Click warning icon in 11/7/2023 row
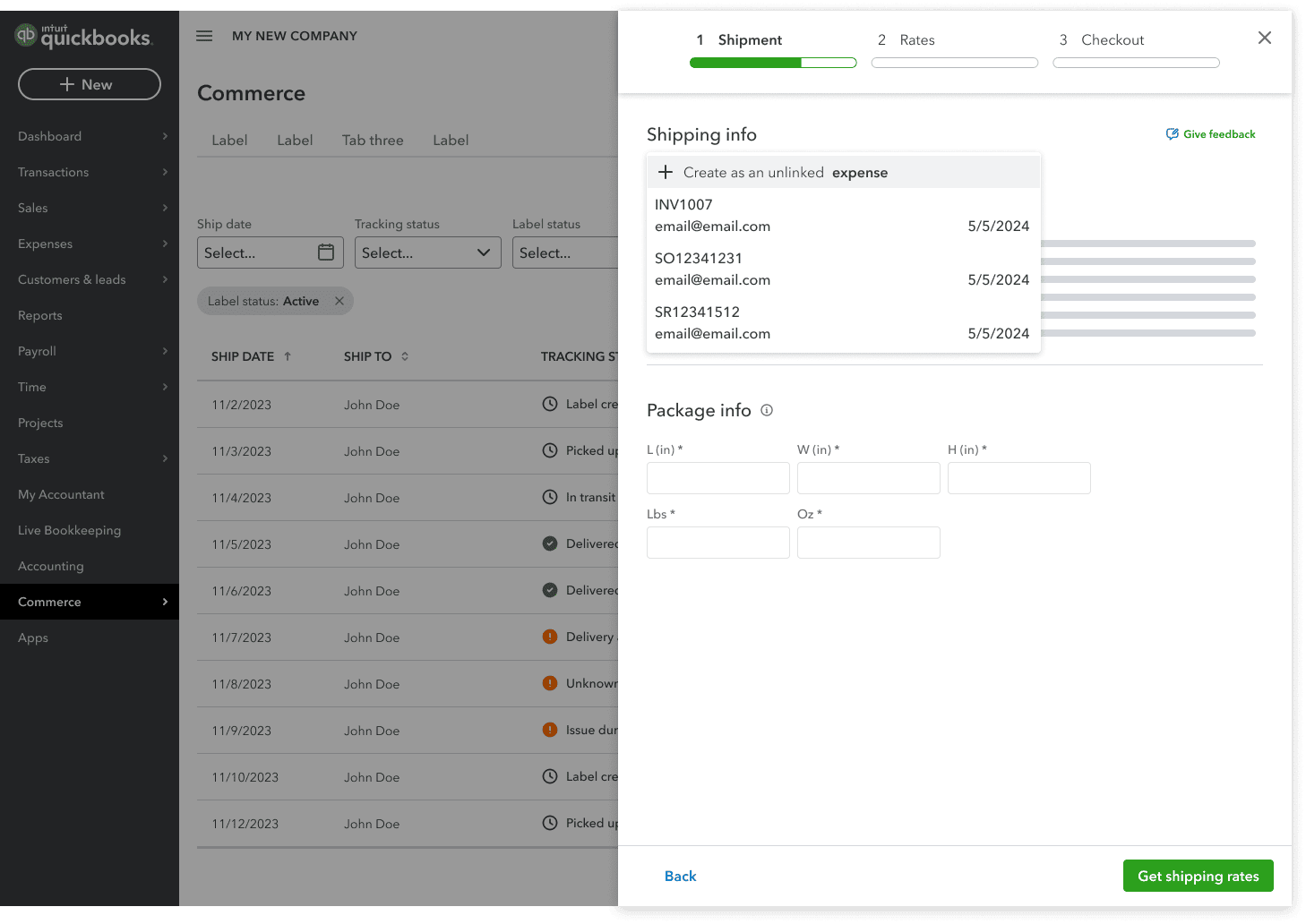 tap(550, 637)
